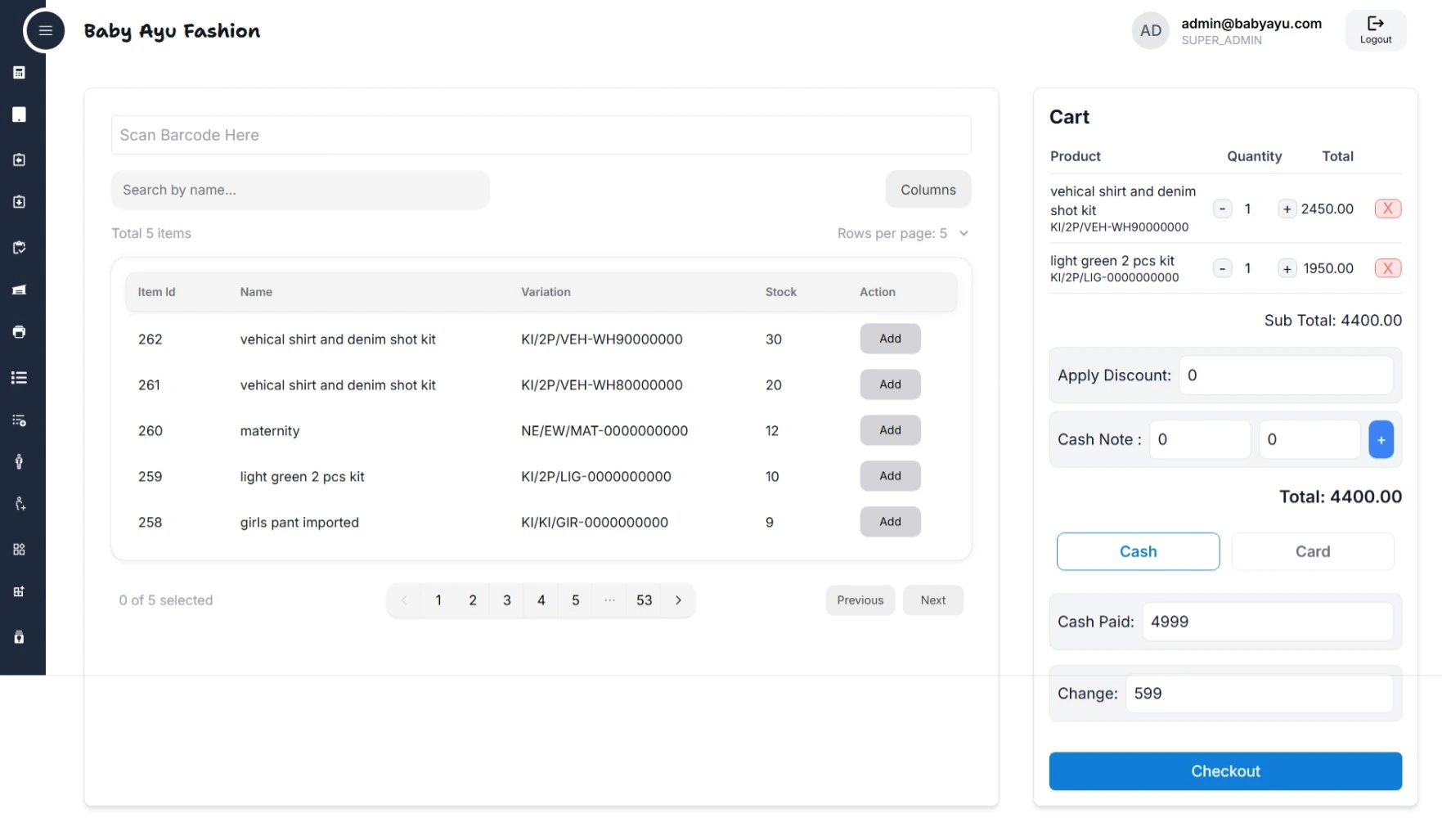Image resolution: width=1442 pixels, height=840 pixels.
Task: Open the printer icon in the sidebar
Action: click(19, 331)
